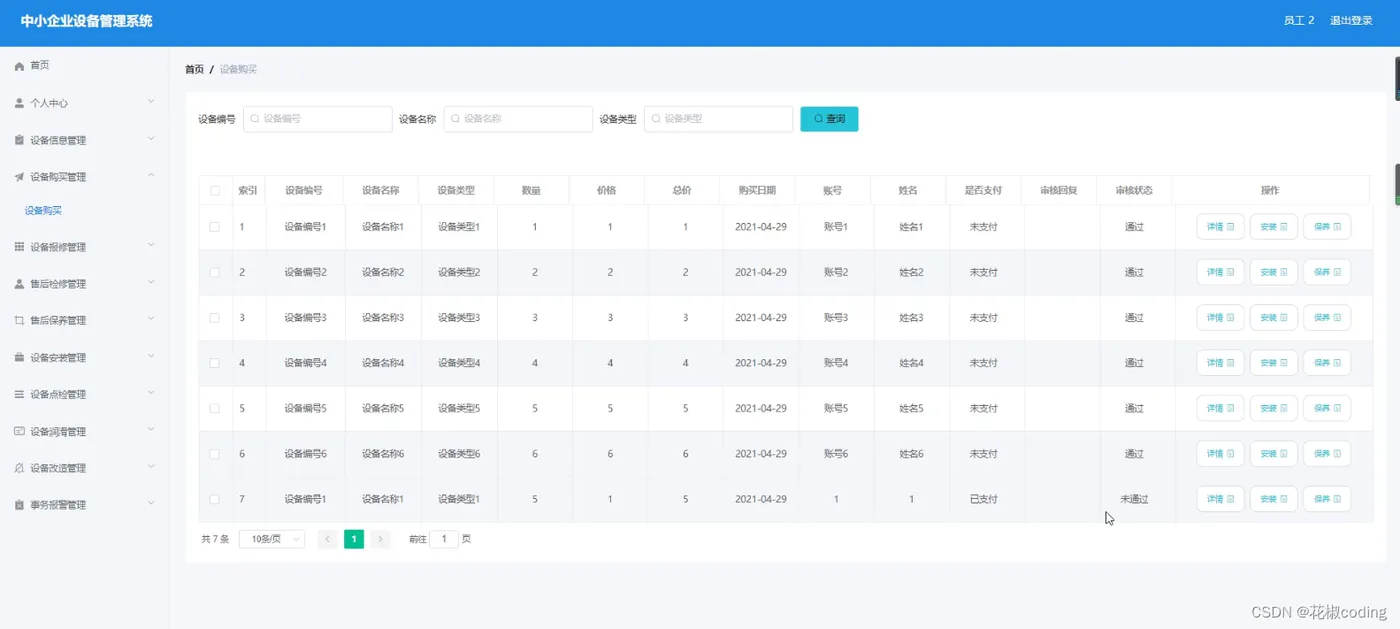Click 退出登录 to log out
Screen dimensions: 1400x629
(1351, 20)
